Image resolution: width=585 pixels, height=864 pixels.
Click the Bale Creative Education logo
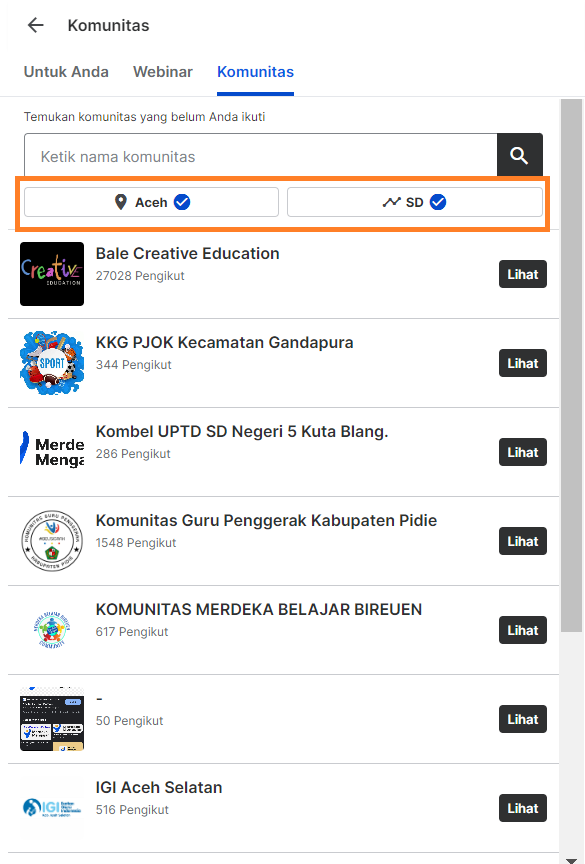point(52,274)
